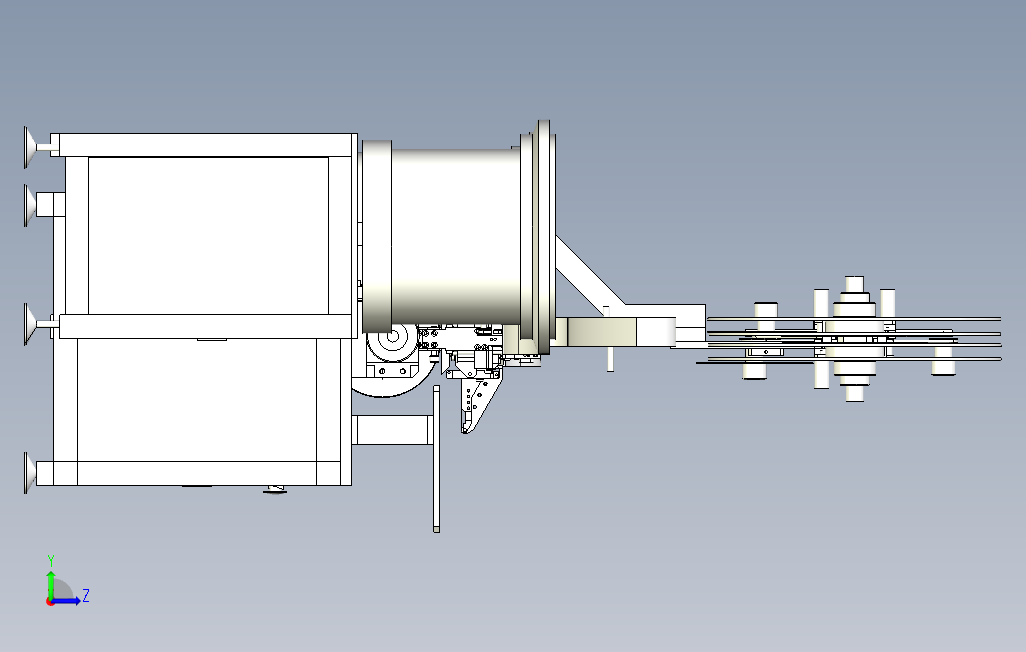The width and height of the screenshot is (1026, 652).
Task: Select the stacked pulley hub at right
Action: [x=854, y=339]
